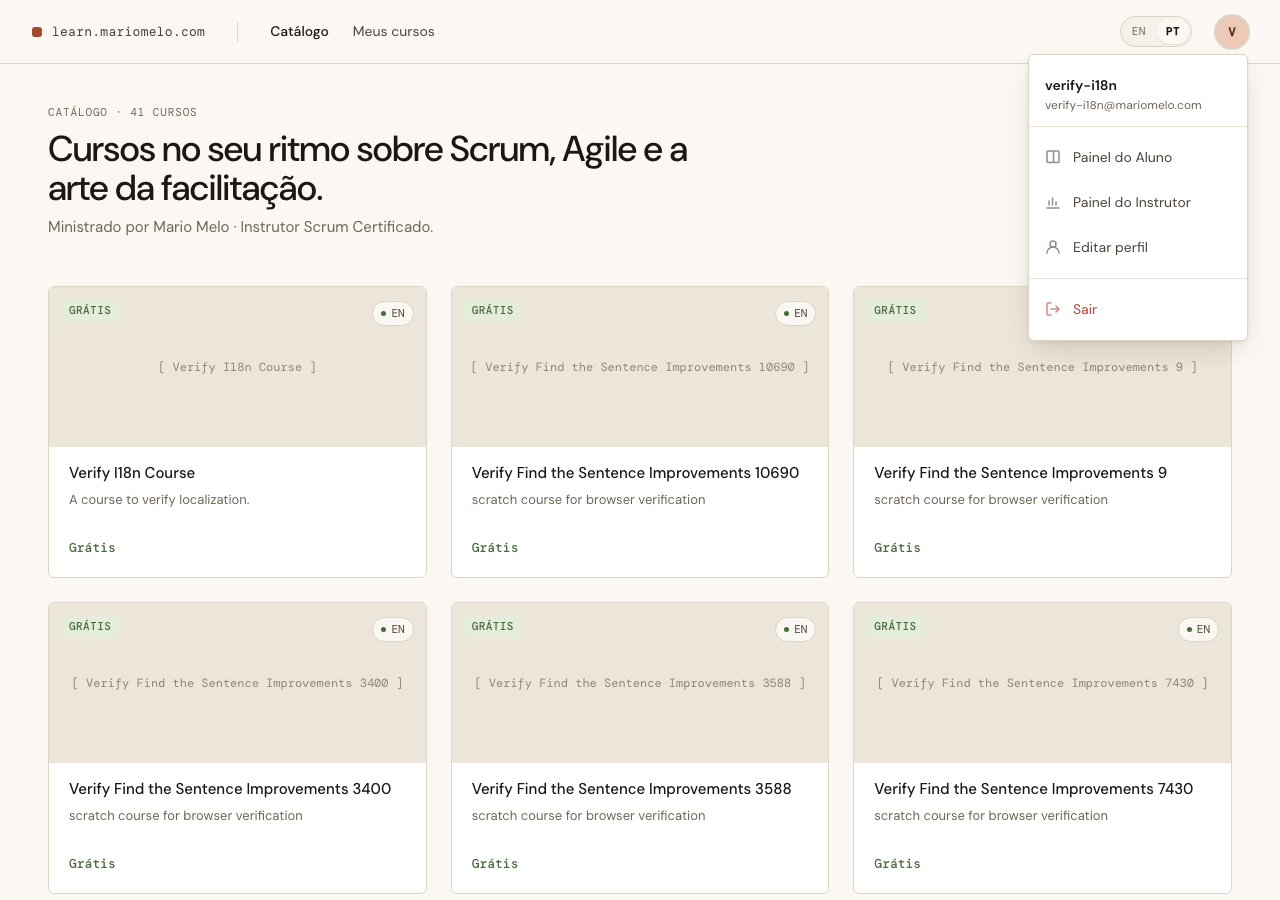Image resolution: width=1280 pixels, height=900 pixels.
Task: Click Grátis price under Improvements 3588
Action: [495, 864]
